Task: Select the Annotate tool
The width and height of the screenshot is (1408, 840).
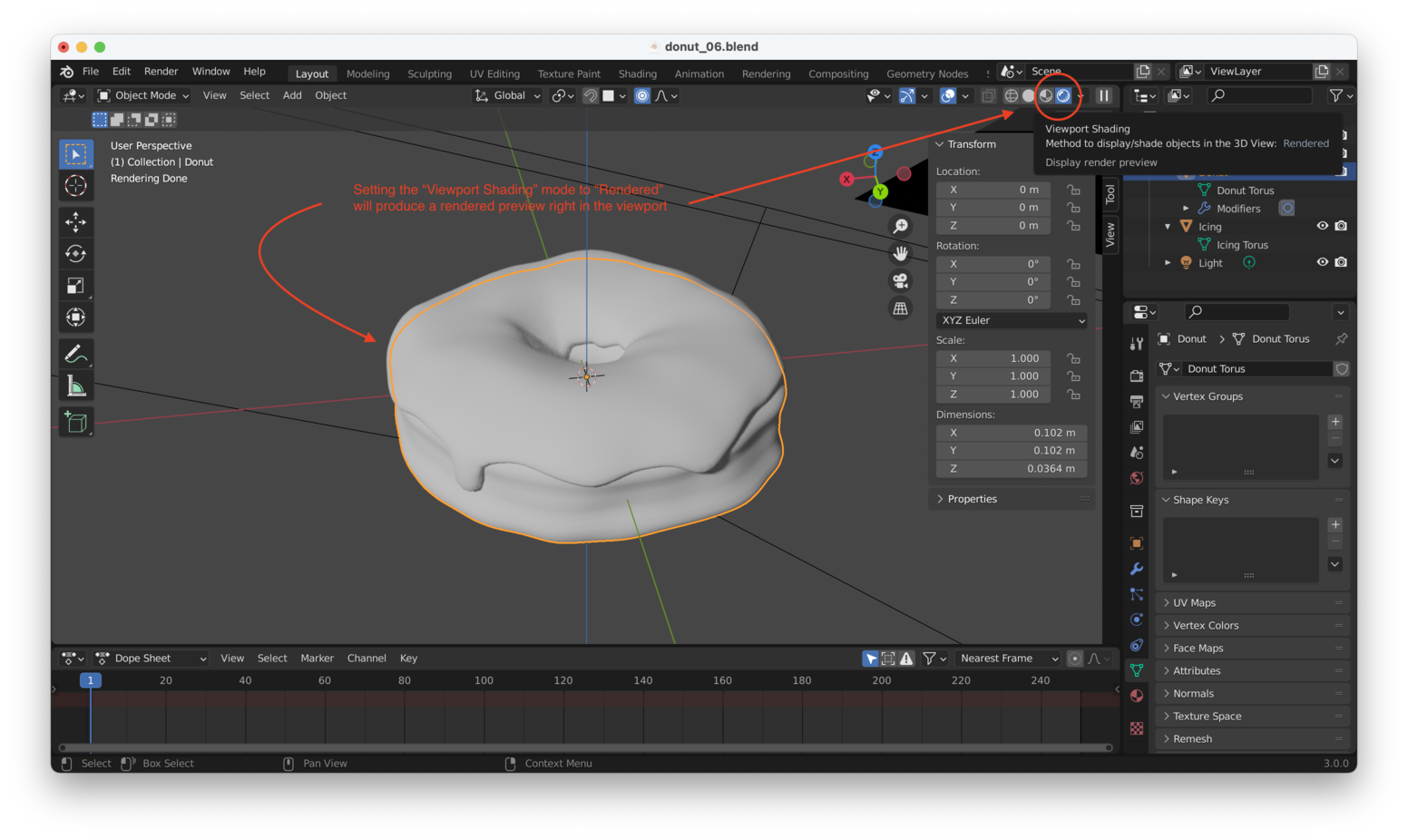Action: click(x=76, y=353)
